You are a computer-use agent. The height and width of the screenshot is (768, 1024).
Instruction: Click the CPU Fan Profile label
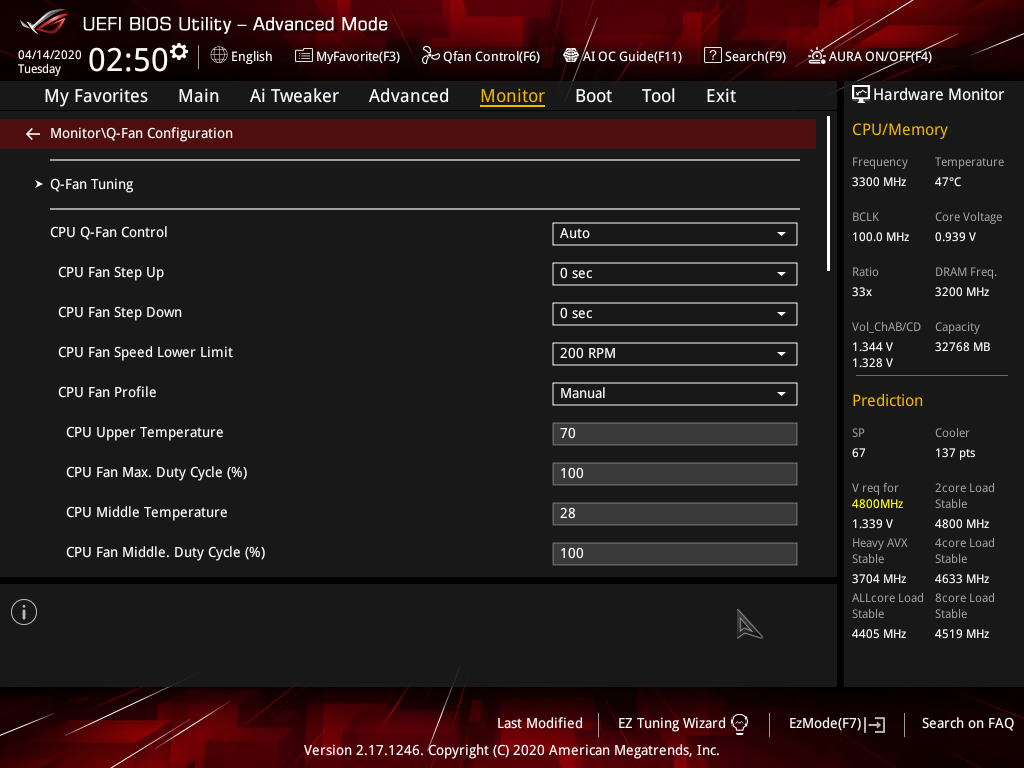(107, 392)
